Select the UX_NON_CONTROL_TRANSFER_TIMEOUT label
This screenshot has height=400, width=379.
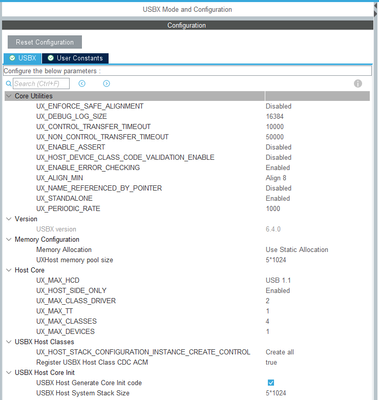tap(102, 137)
